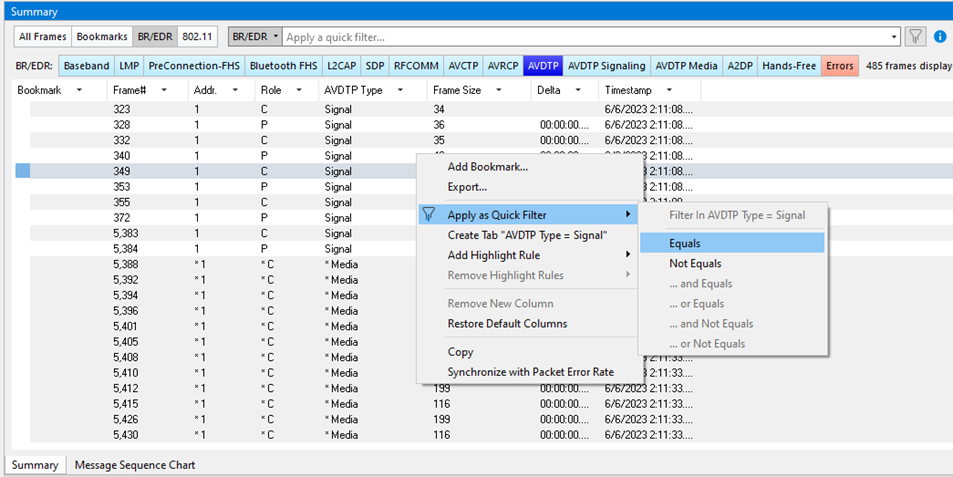Switch to the Message Sequence Chart tab
953x477 pixels.
135,465
